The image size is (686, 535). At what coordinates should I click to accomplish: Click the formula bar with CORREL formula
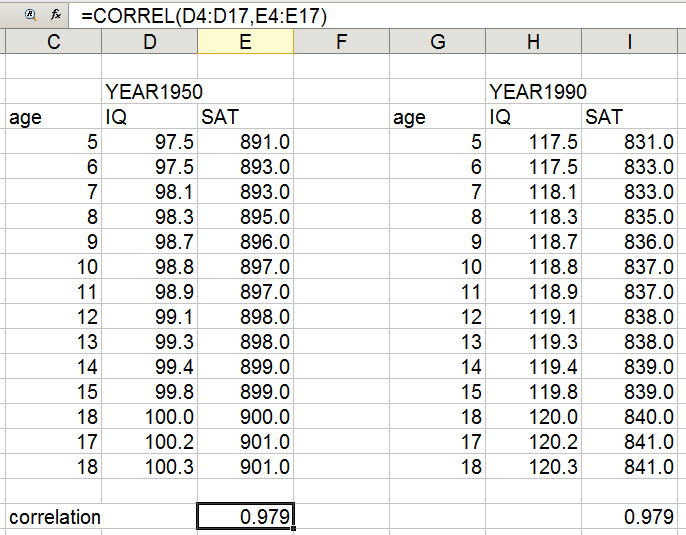pos(376,16)
